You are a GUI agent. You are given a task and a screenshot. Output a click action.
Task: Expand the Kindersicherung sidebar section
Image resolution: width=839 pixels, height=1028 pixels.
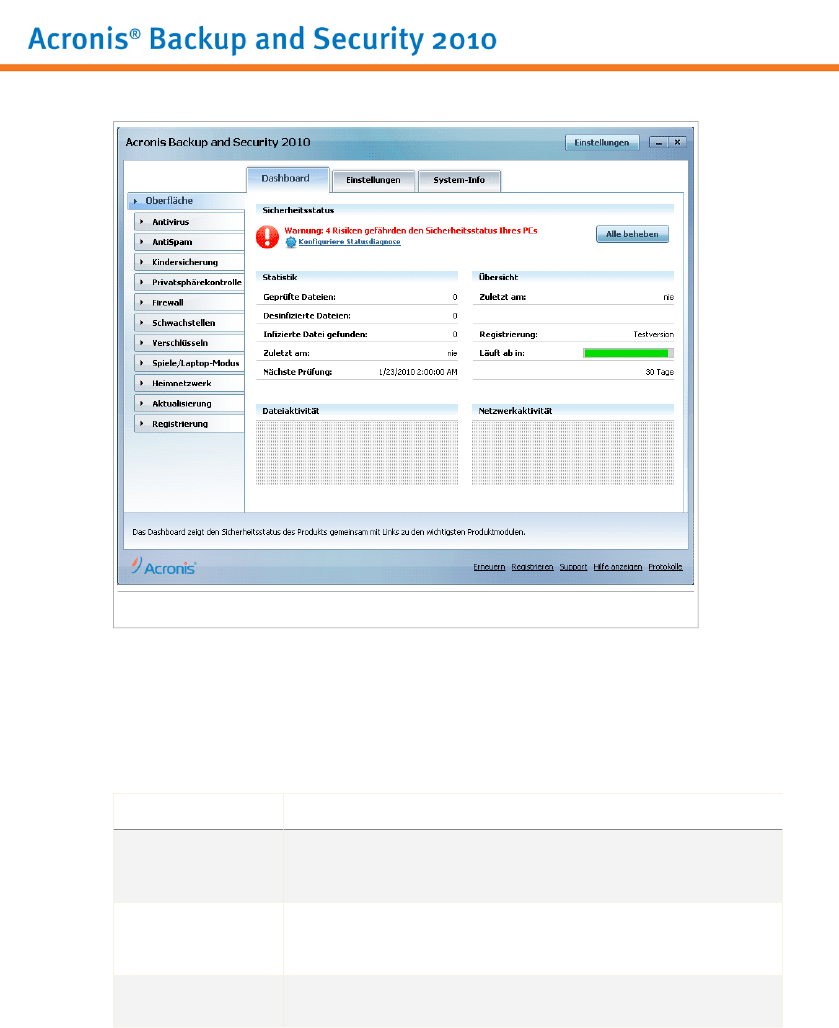pyautogui.click(x=189, y=262)
